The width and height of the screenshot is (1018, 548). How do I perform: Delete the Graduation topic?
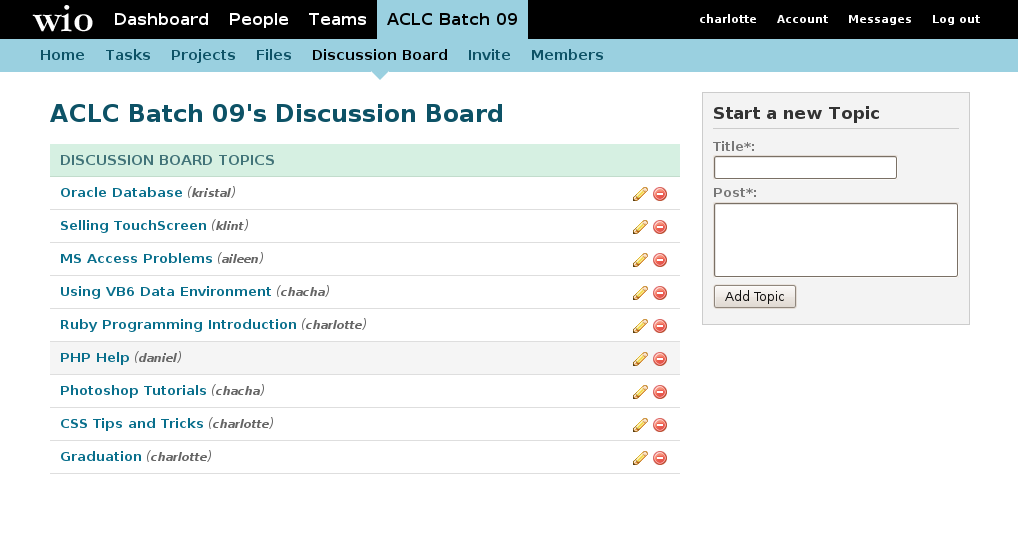point(660,458)
